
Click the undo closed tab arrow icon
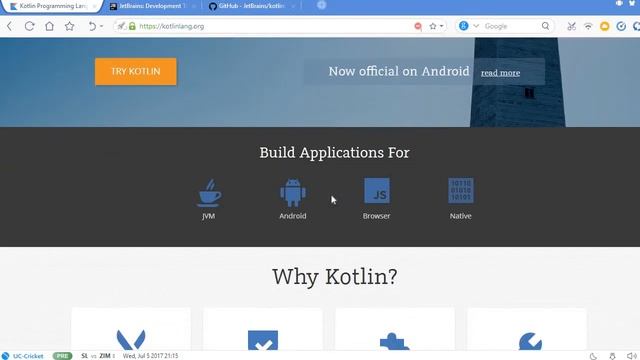(x=92, y=26)
